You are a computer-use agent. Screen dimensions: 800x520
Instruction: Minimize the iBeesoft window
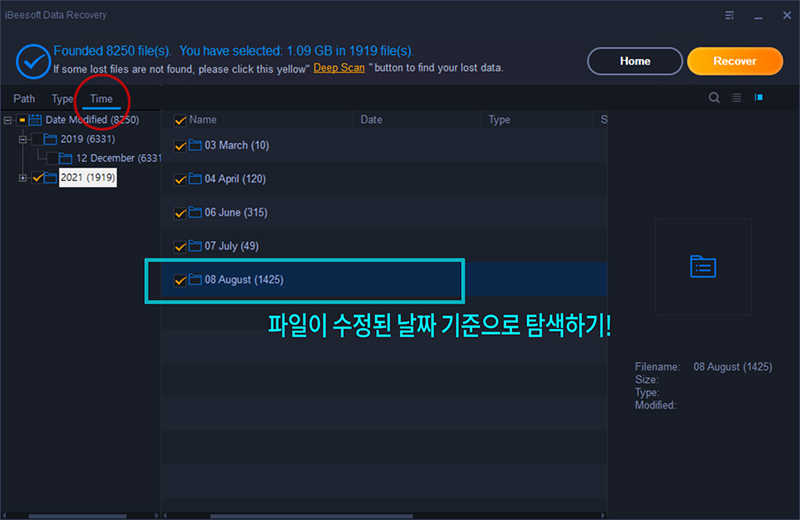[x=759, y=16]
